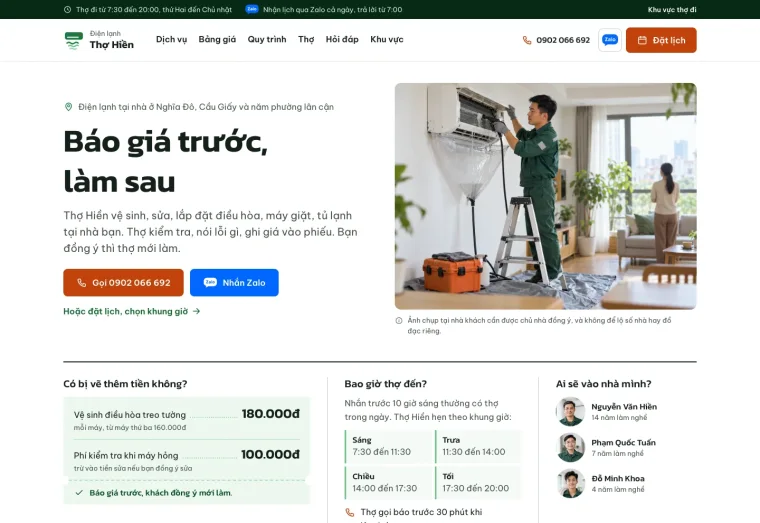Select the Trưa 11:30 đến 14:00 slot
The height and width of the screenshot is (523, 760).
[478, 446]
